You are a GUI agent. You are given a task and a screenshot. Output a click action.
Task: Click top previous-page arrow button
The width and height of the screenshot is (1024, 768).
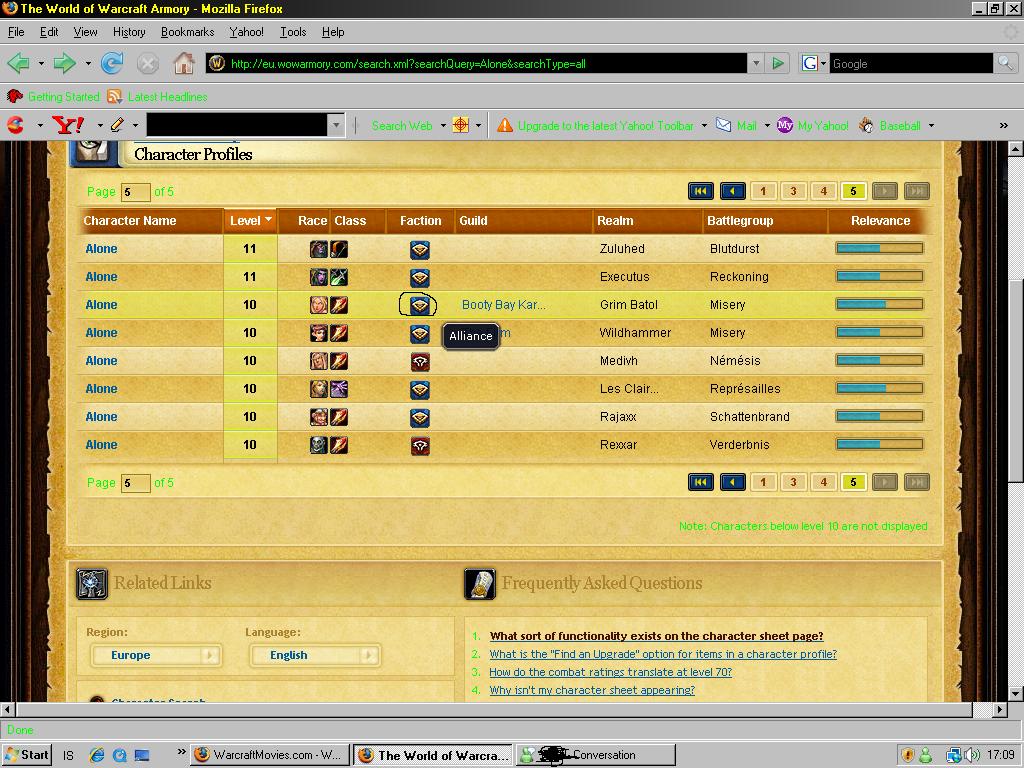733,191
